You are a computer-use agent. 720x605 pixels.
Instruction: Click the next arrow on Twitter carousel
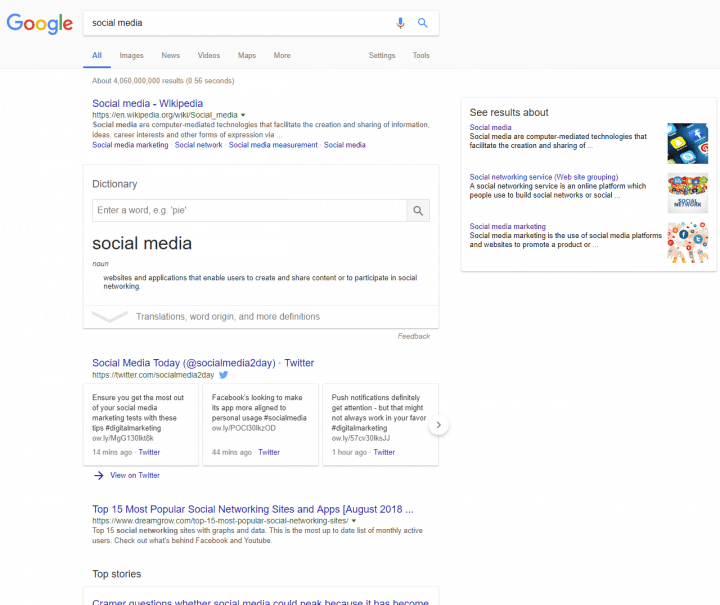(x=439, y=425)
